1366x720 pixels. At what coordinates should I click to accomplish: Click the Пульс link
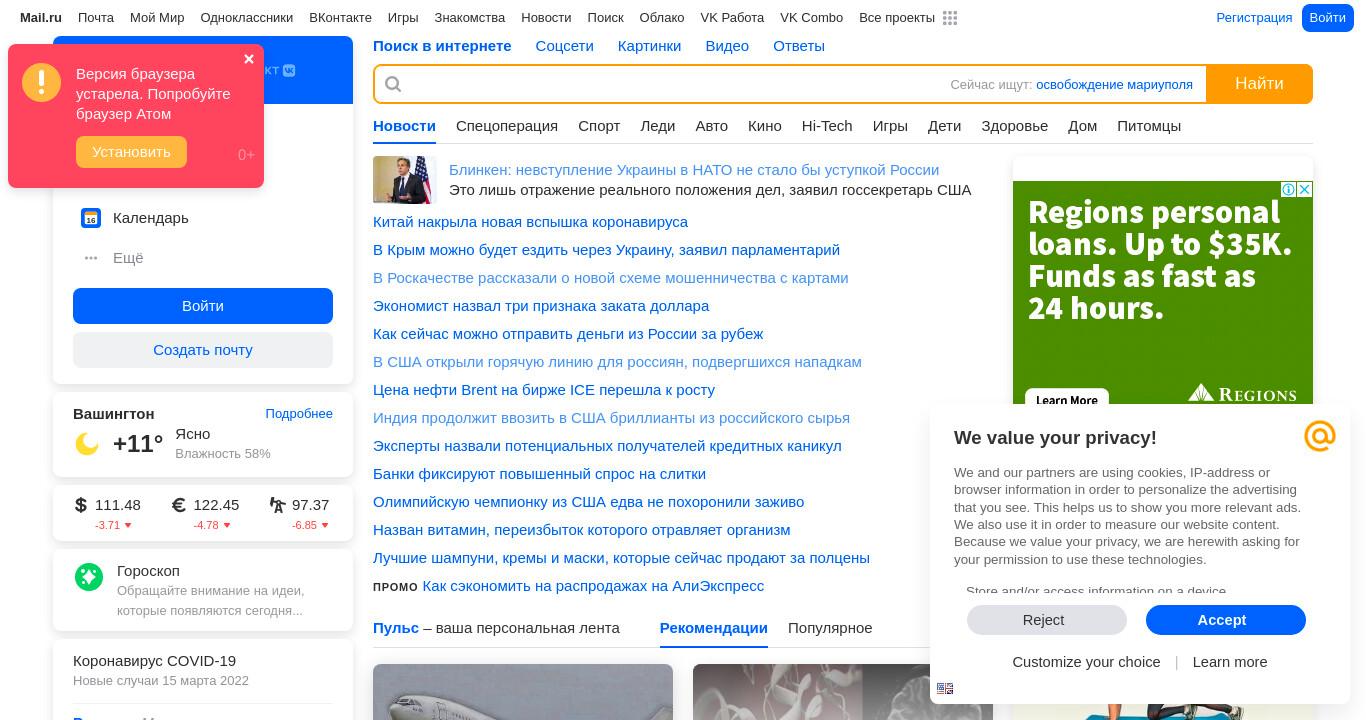pos(396,628)
